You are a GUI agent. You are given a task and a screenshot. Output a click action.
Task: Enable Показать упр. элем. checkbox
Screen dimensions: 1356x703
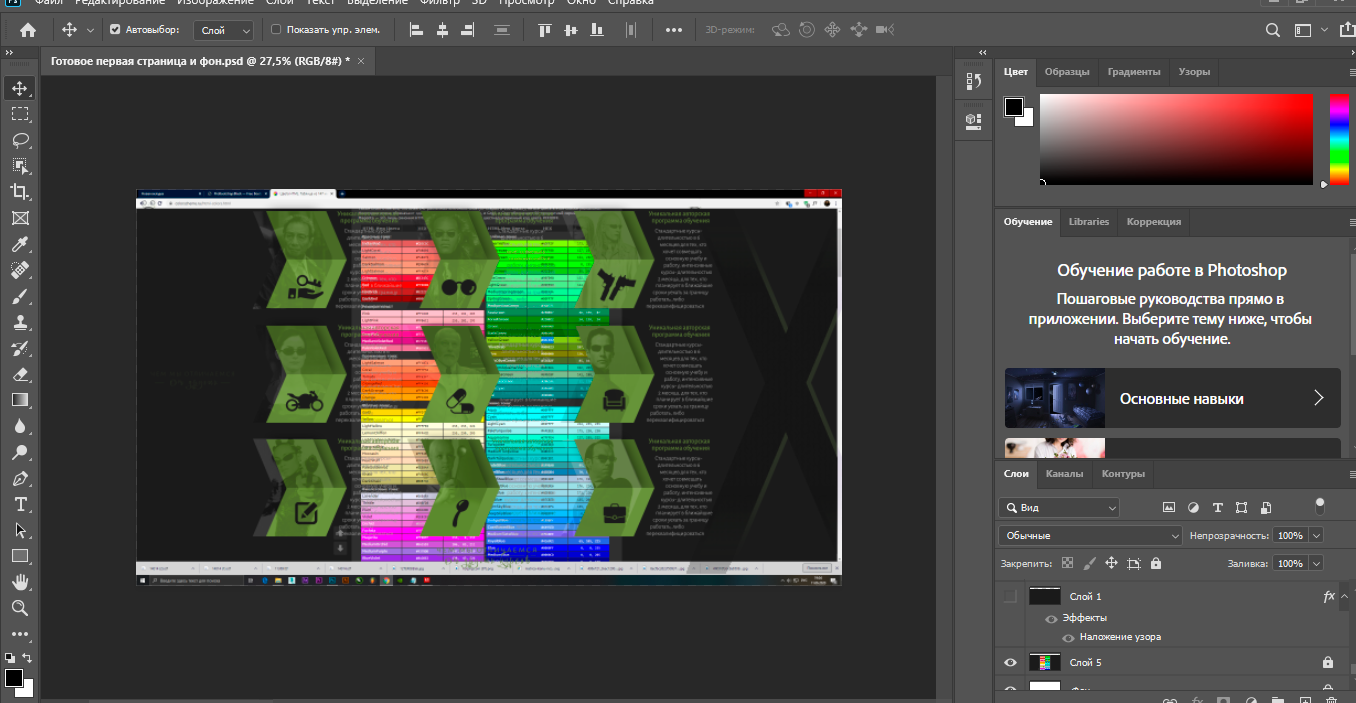pos(277,30)
